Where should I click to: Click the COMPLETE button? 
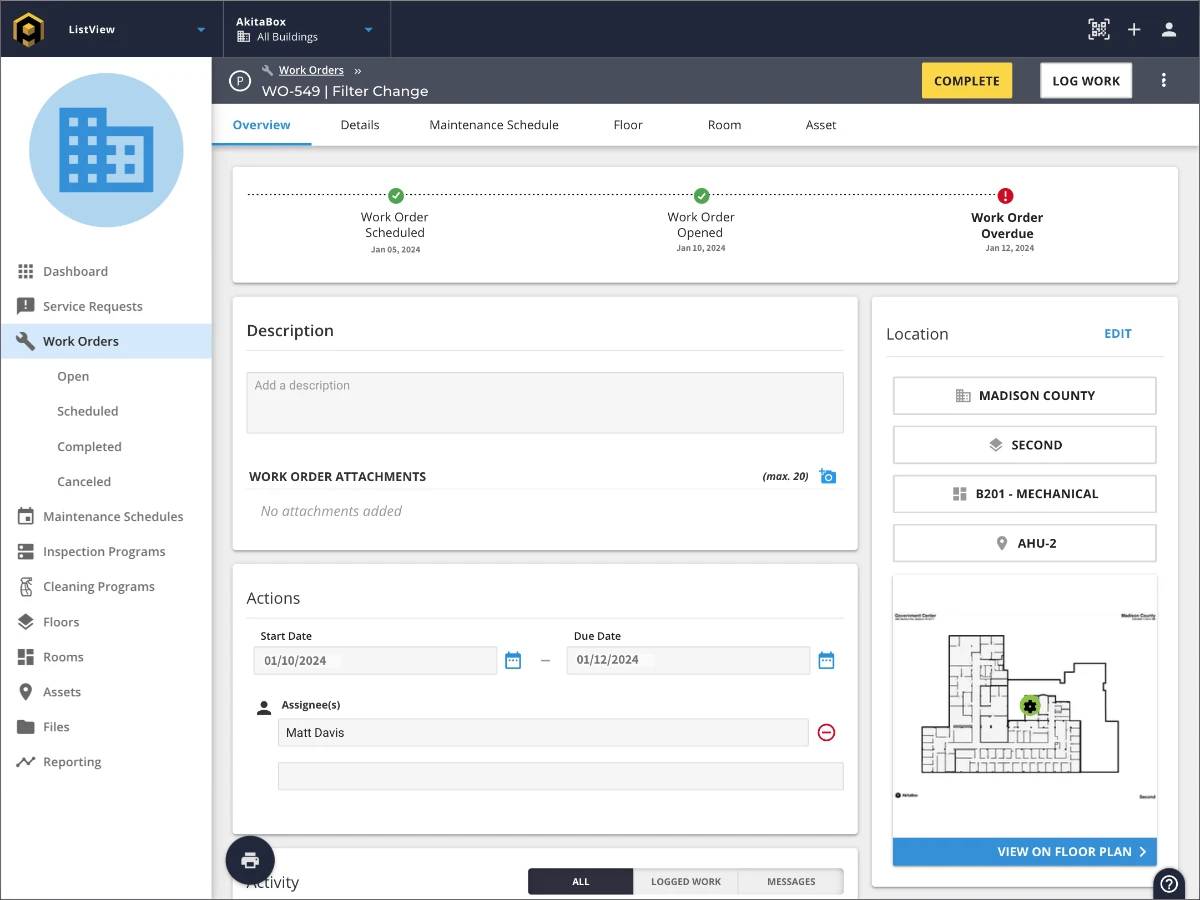966,80
